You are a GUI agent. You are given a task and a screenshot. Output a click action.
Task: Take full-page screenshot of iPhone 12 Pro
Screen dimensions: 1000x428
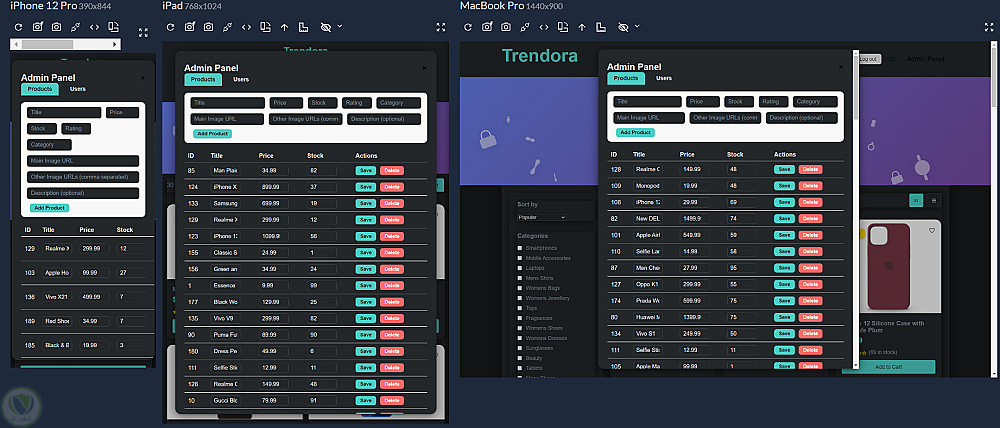tap(38, 27)
